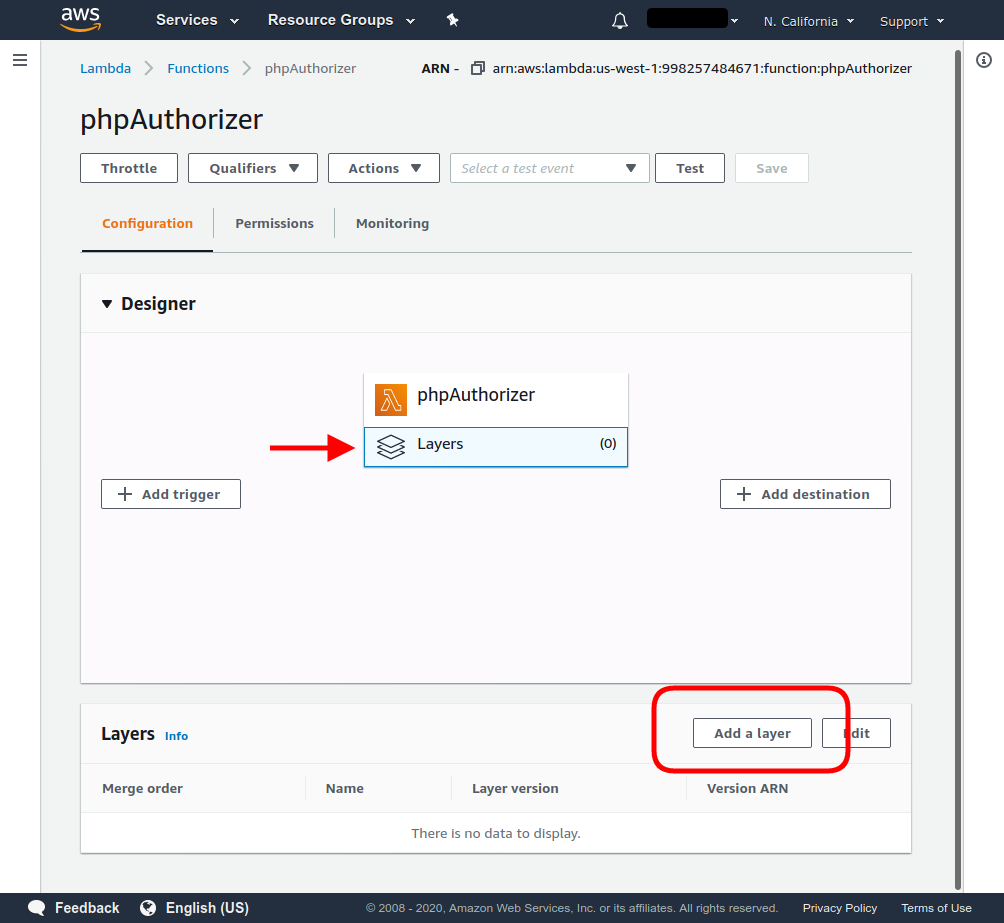Open the notifications bell icon
Viewport: 1004px width, 923px height.
click(x=620, y=21)
